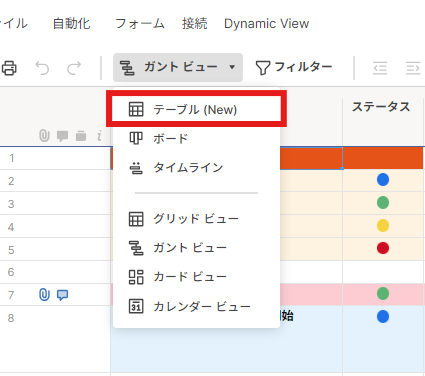Open the comment bubble on row 7

click(62, 295)
